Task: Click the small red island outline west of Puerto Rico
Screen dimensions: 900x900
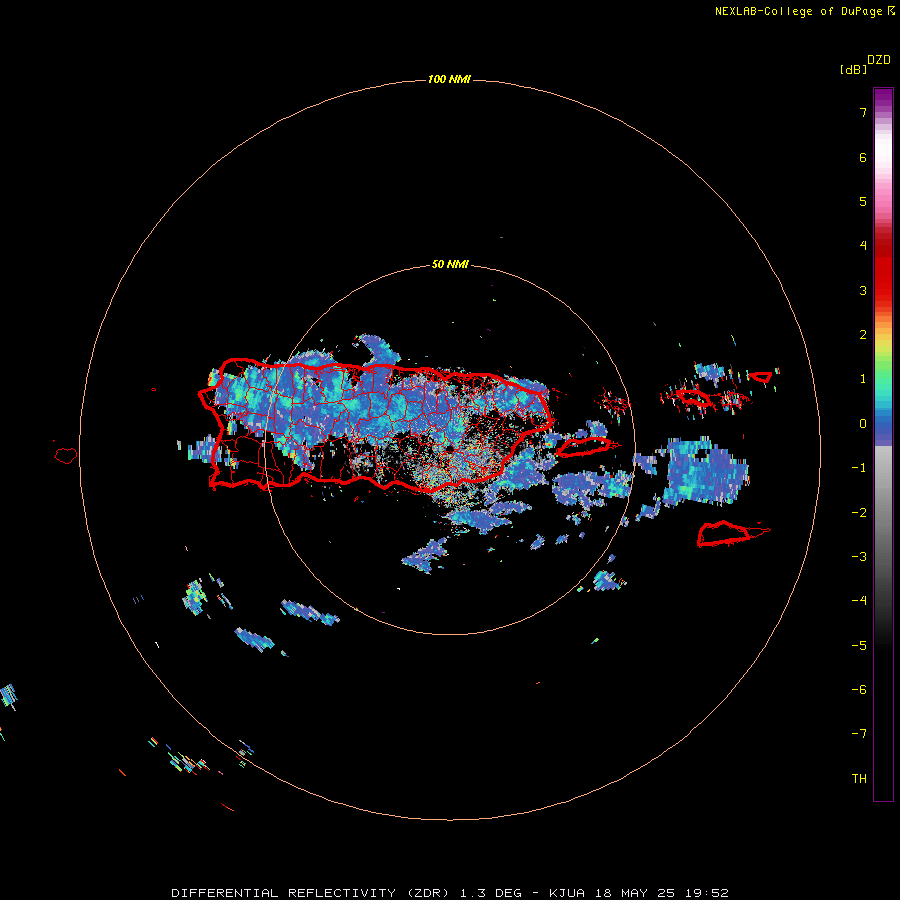Action: 65,455
